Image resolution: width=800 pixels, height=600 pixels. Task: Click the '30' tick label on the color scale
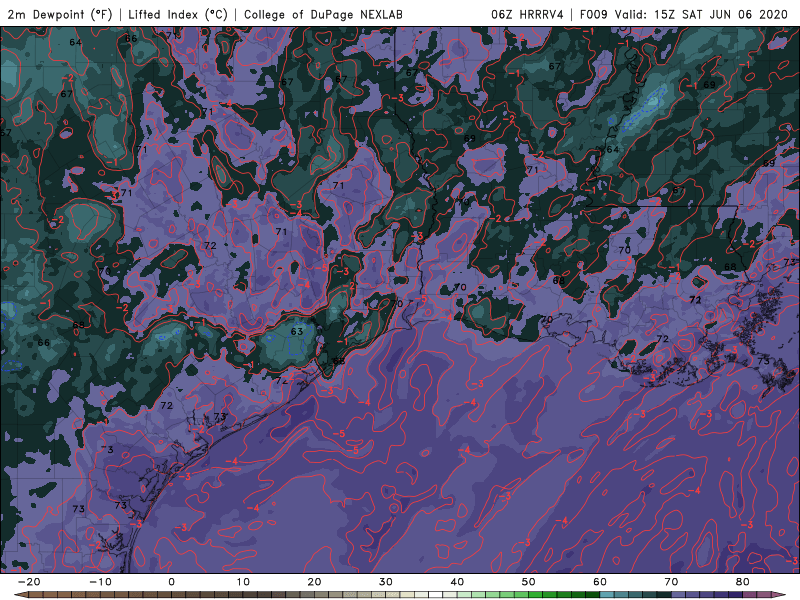pos(386,582)
